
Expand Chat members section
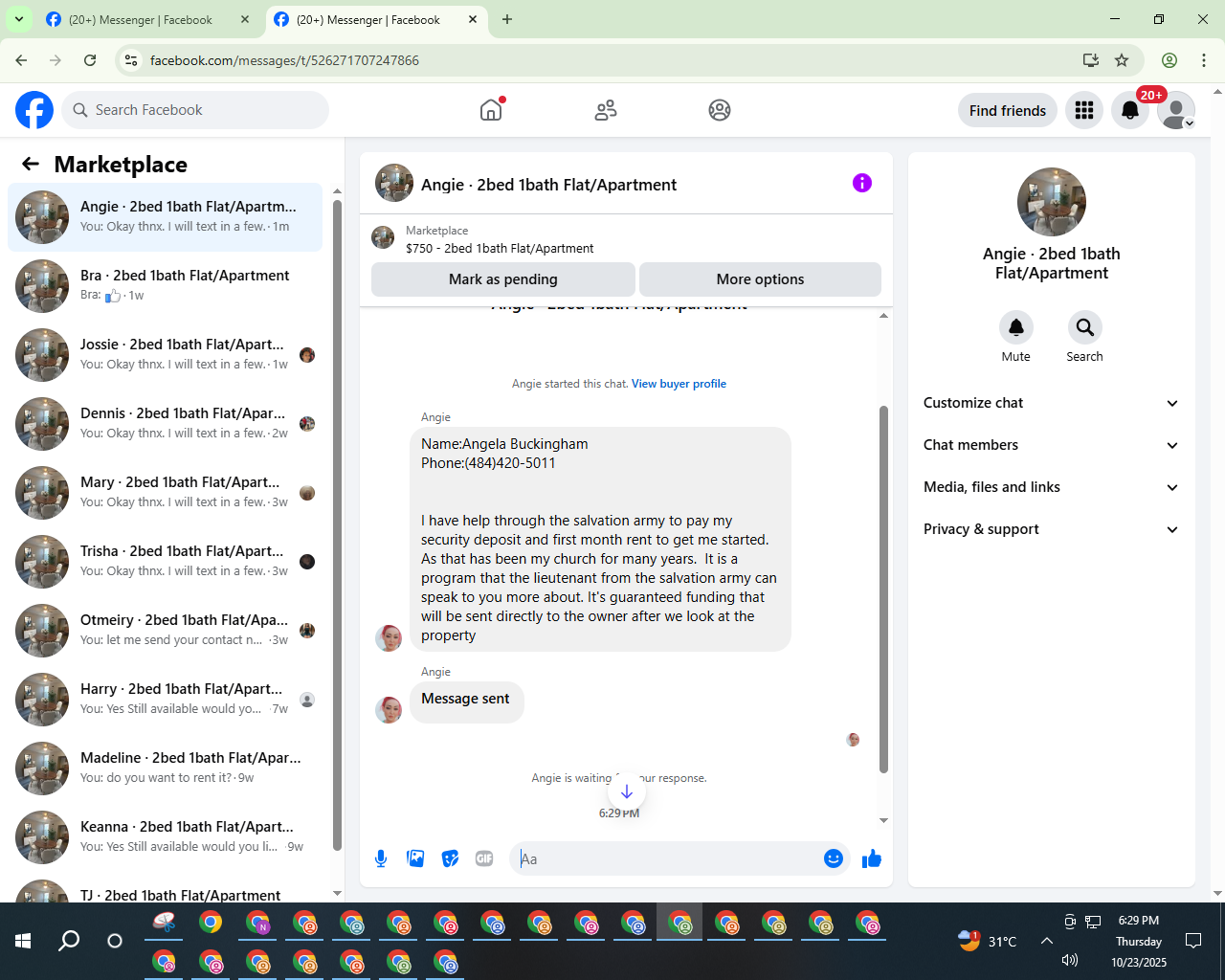tap(1051, 445)
